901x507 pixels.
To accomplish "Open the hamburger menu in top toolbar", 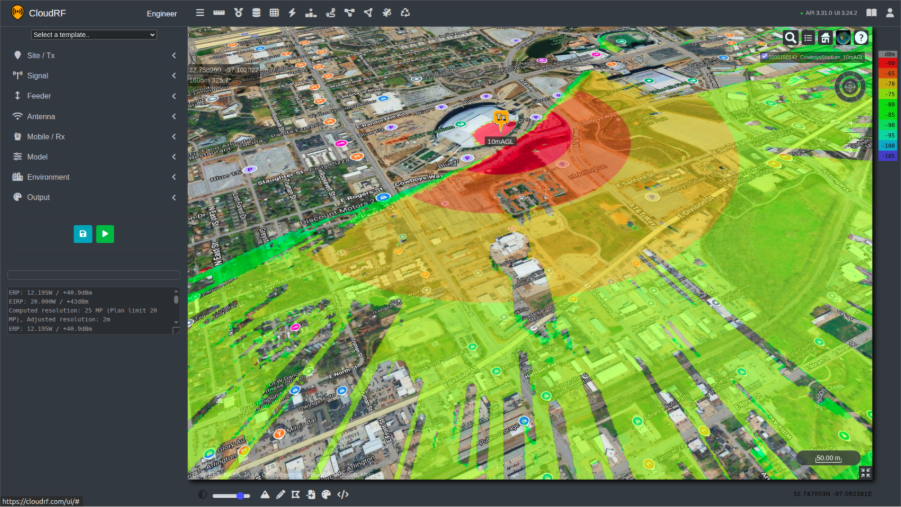I will tap(200, 13).
